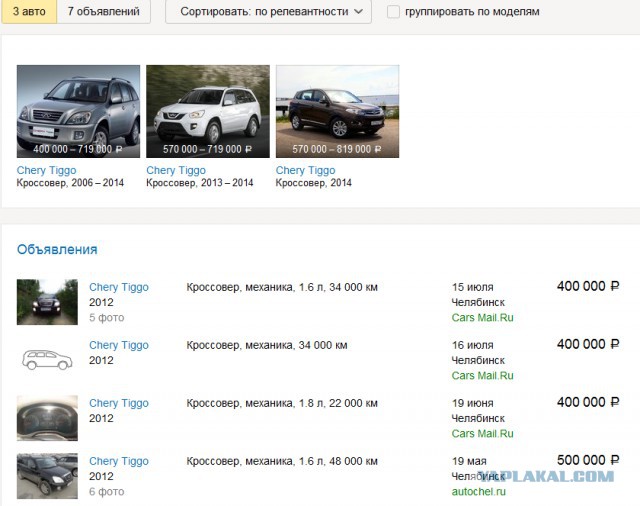
Task: Open Chery Tiggo link for 2013–2014 model
Action: (x=176, y=170)
